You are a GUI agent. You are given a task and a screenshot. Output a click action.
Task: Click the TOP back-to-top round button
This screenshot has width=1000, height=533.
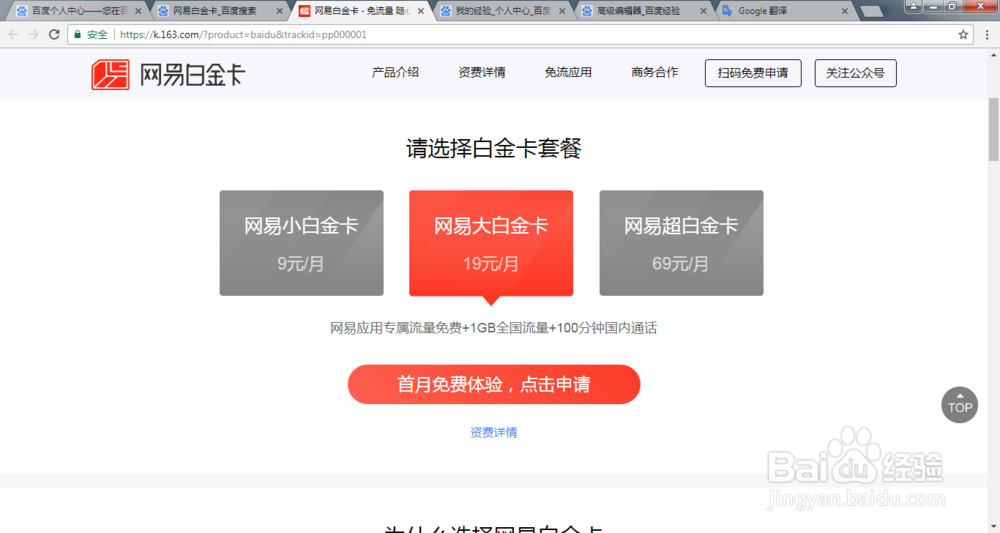click(959, 405)
